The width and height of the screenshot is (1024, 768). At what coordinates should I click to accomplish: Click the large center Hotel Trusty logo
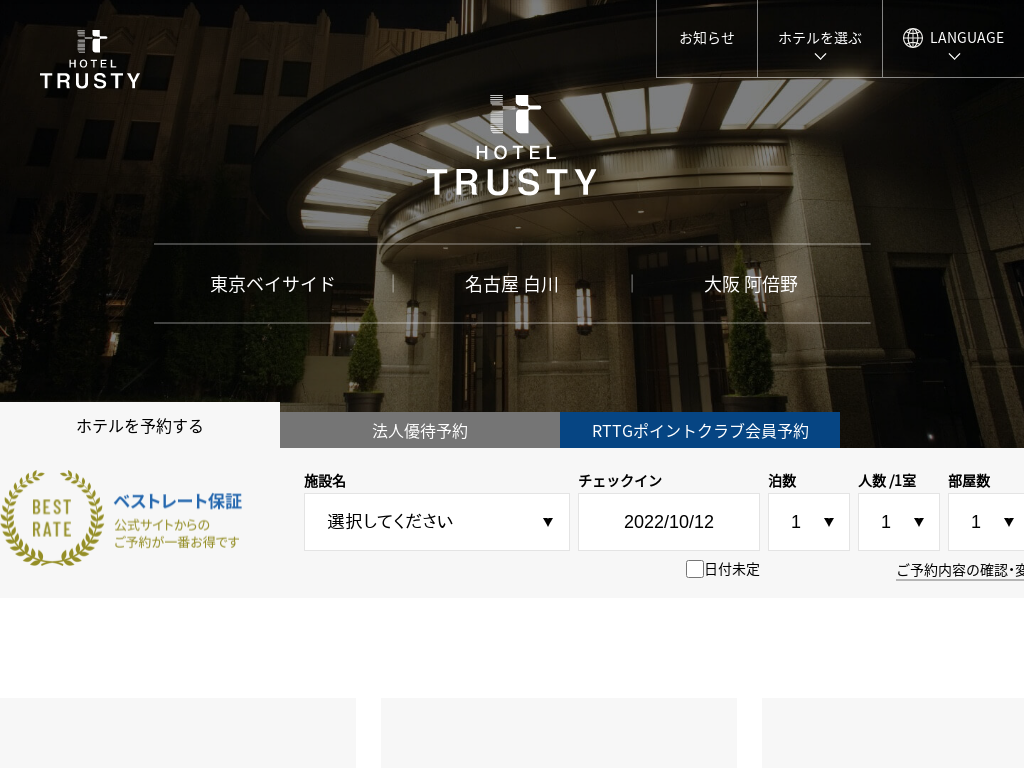click(512, 146)
